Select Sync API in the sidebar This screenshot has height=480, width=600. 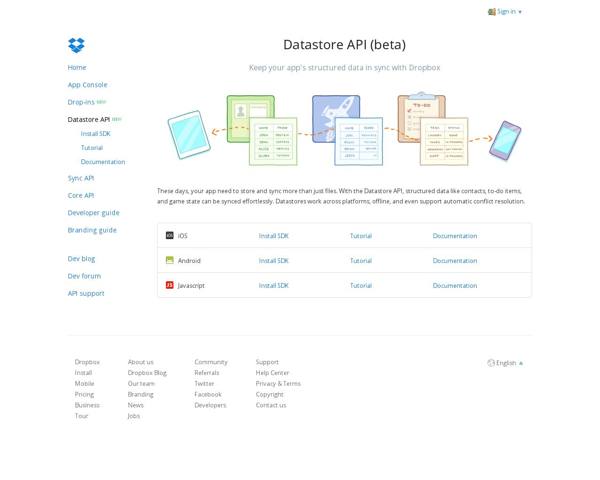click(x=81, y=178)
